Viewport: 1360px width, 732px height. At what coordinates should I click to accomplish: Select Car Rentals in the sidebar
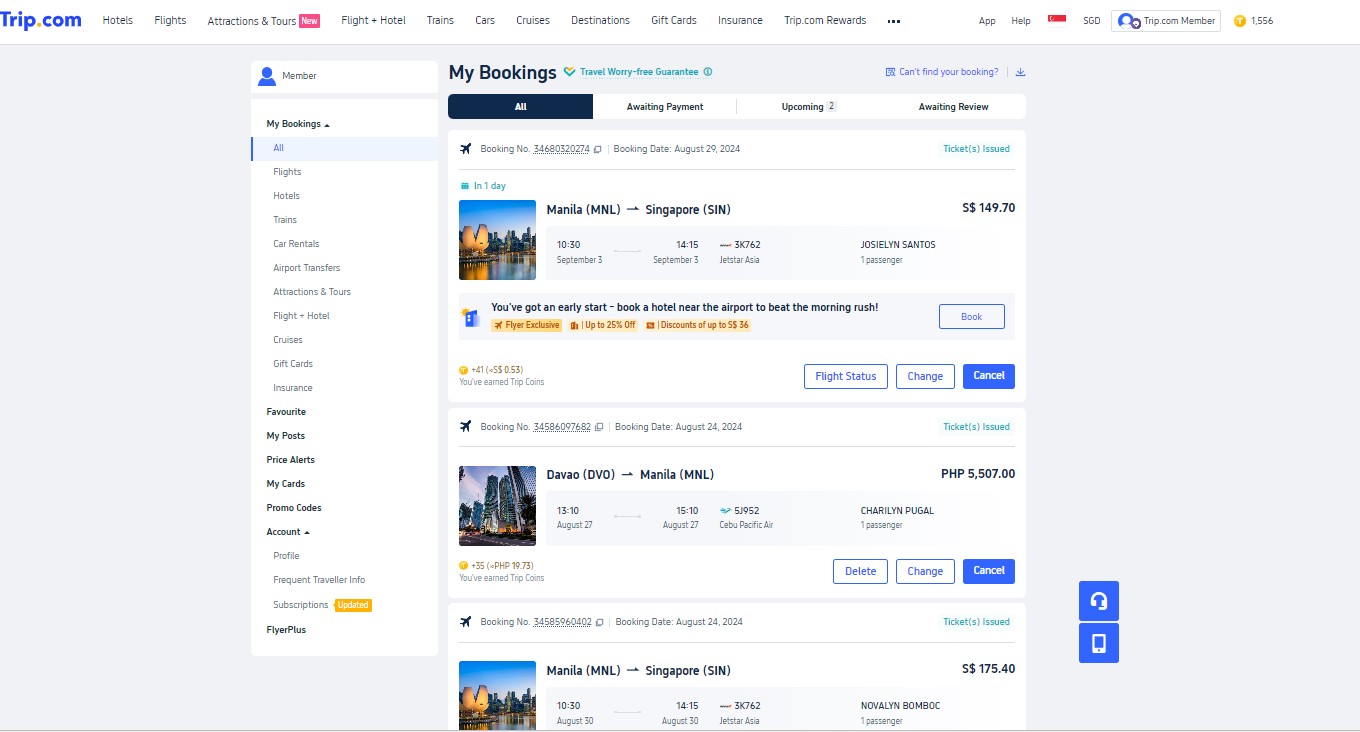(296, 244)
